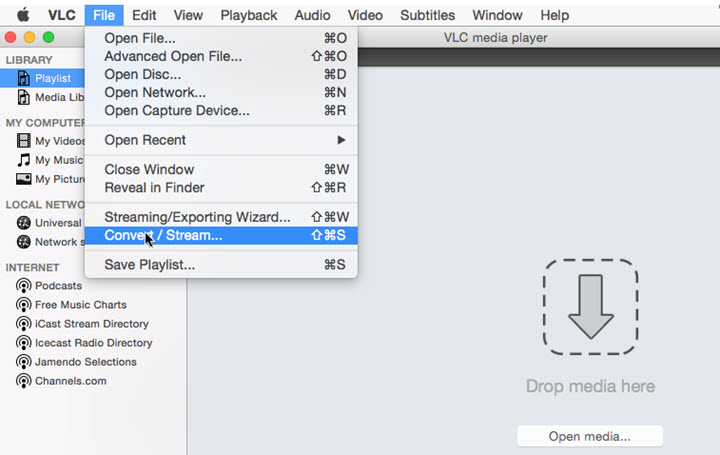Select the Jamendo Selections icon

tap(24, 362)
